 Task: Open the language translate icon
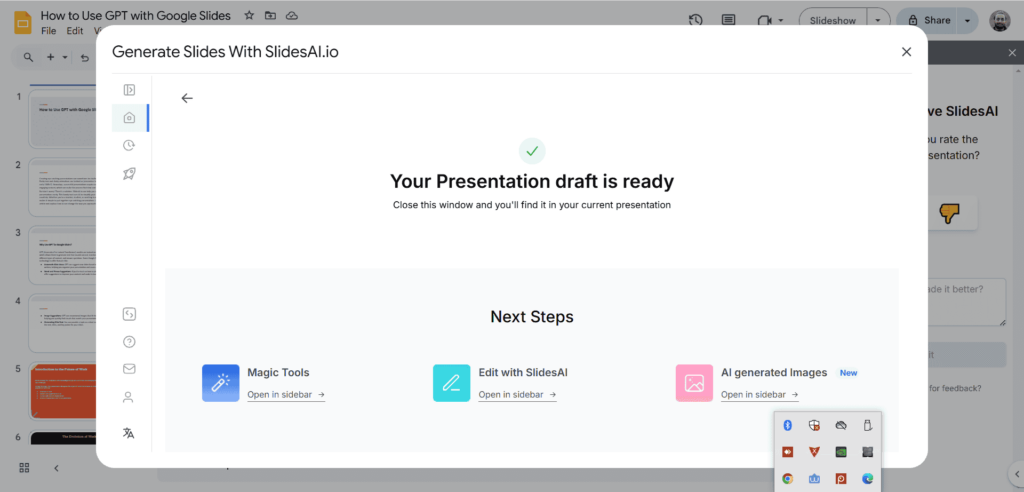129,433
